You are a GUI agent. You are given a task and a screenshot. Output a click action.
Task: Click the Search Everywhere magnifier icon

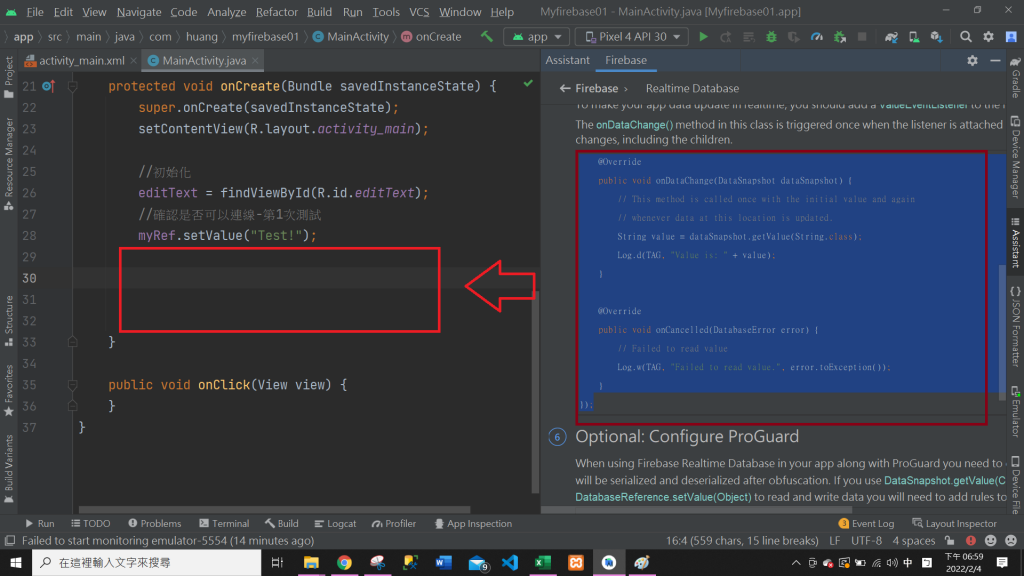pyautogui.click(x=965, y=37)
